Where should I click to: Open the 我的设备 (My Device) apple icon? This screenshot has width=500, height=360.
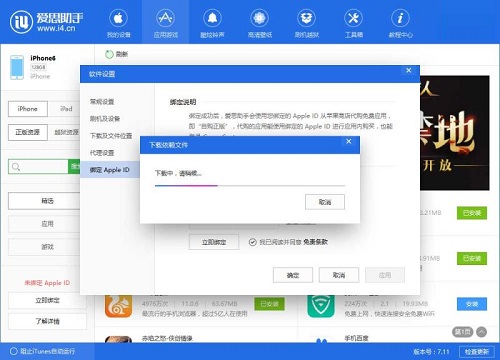pos(118,18)
